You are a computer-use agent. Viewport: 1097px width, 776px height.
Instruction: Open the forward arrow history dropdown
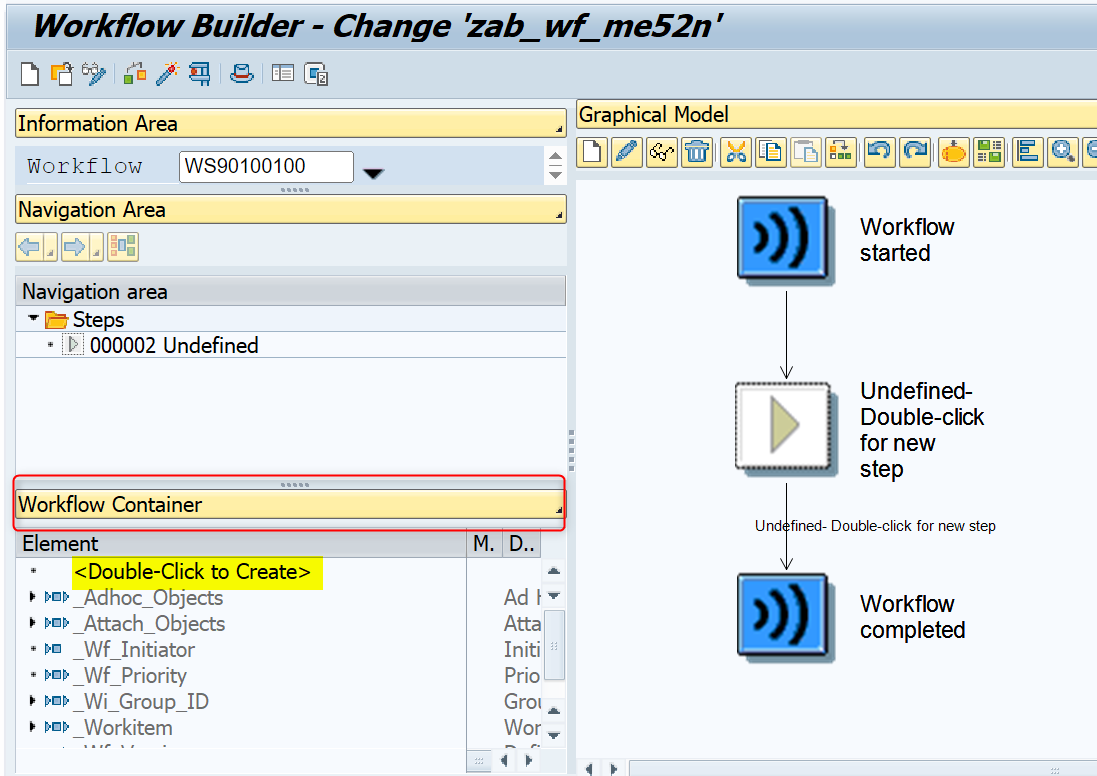pyautogui.click(x=97, y=247)
